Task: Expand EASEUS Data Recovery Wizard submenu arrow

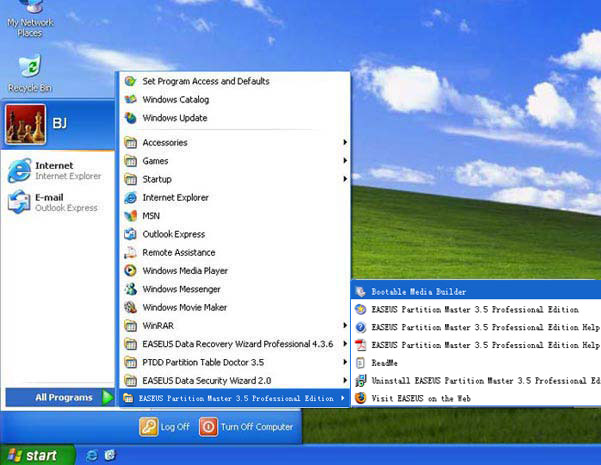Action: (345, 343)
